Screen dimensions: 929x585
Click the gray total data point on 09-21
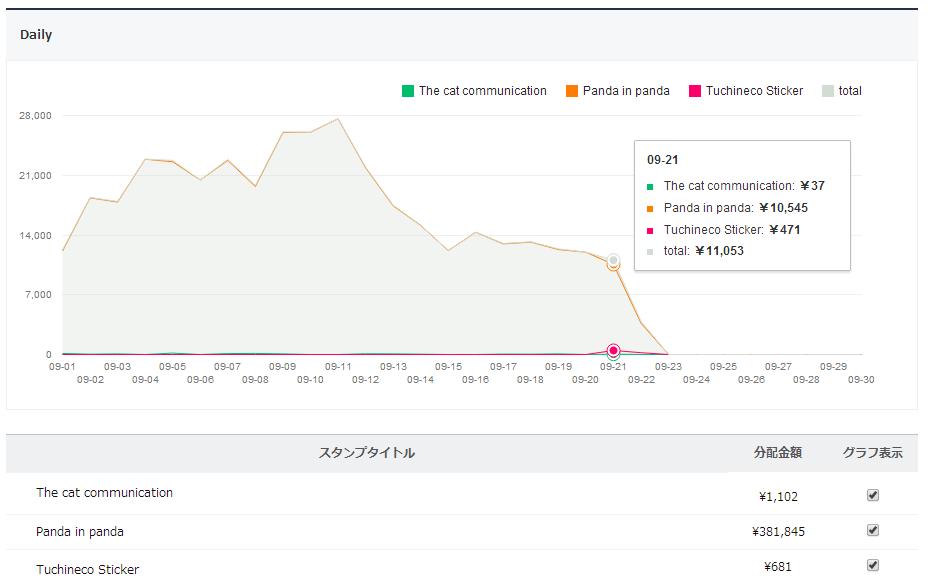click(613, 260)
